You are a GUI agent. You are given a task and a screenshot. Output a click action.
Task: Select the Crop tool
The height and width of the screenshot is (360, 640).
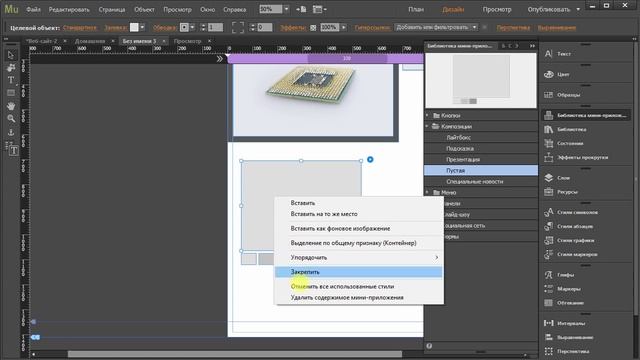[x=11, y=68]
